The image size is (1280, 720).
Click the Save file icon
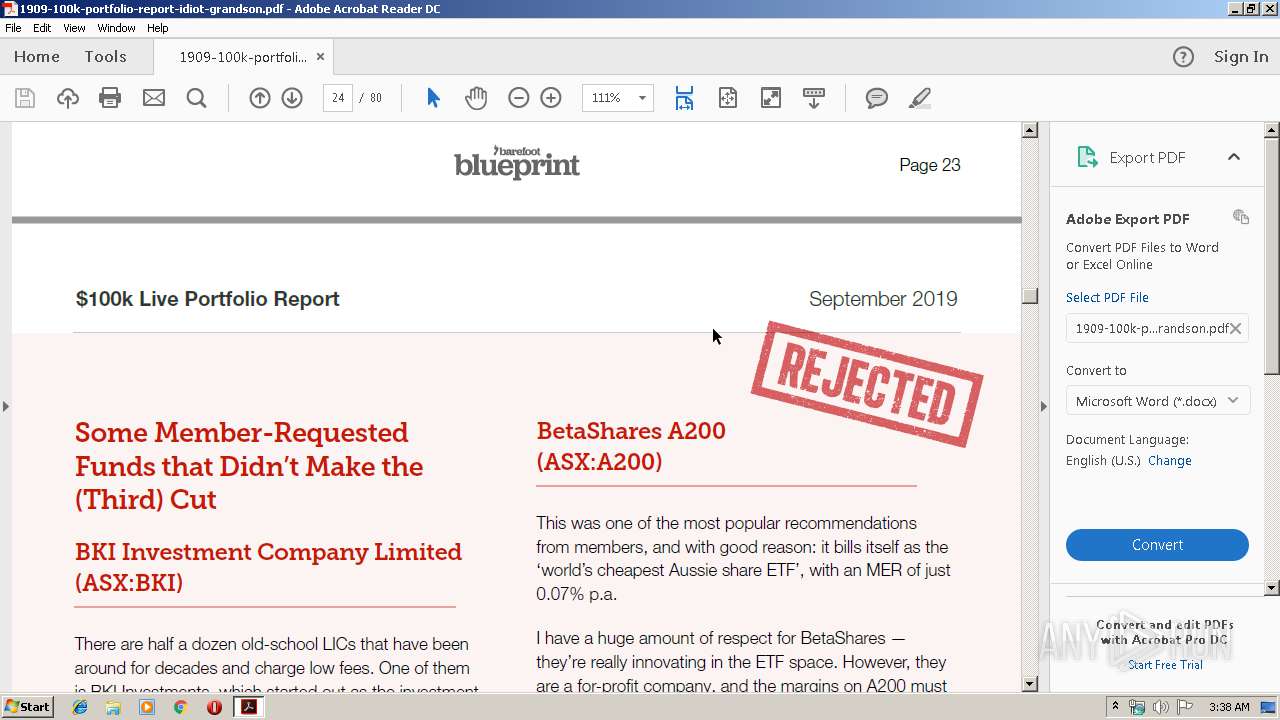[25, 98]
